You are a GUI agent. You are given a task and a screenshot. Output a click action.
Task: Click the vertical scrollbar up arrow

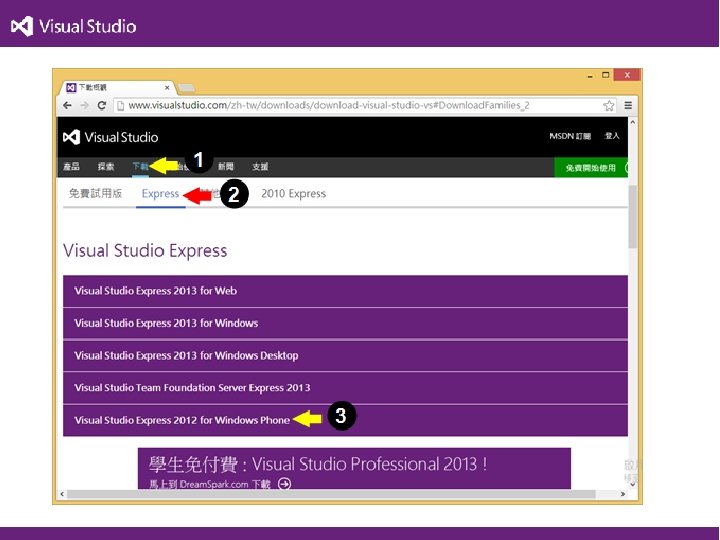[x=633, y=123]
